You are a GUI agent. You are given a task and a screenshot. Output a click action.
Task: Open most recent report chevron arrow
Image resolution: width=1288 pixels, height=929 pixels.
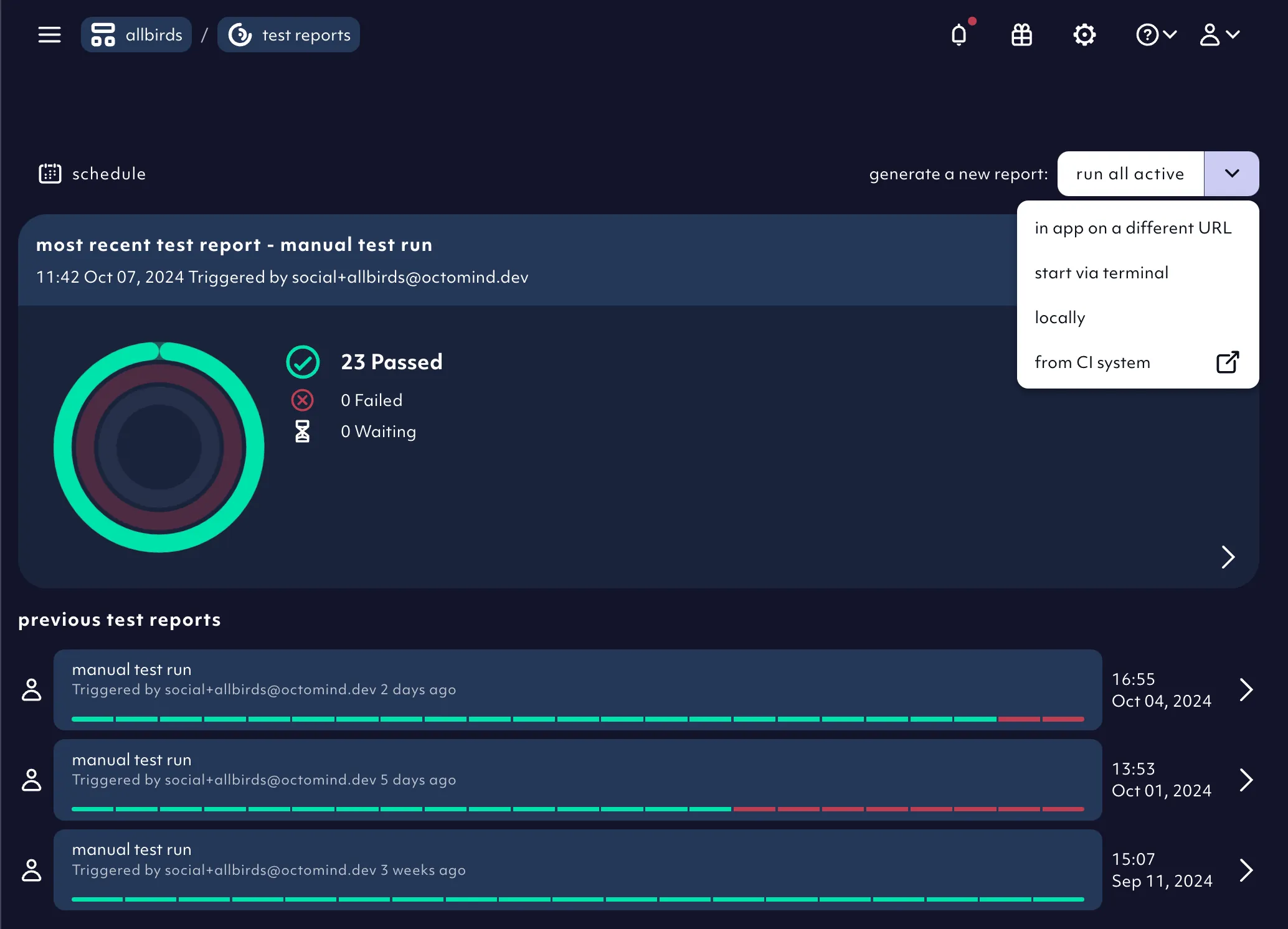point(1228,557)
